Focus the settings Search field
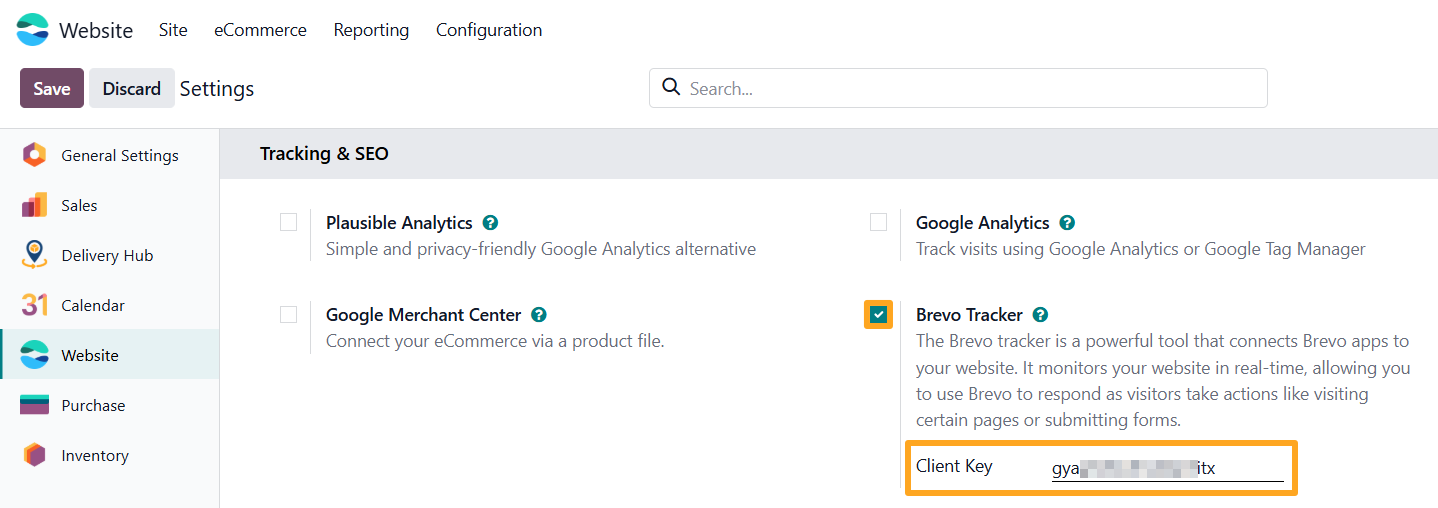 958,88
